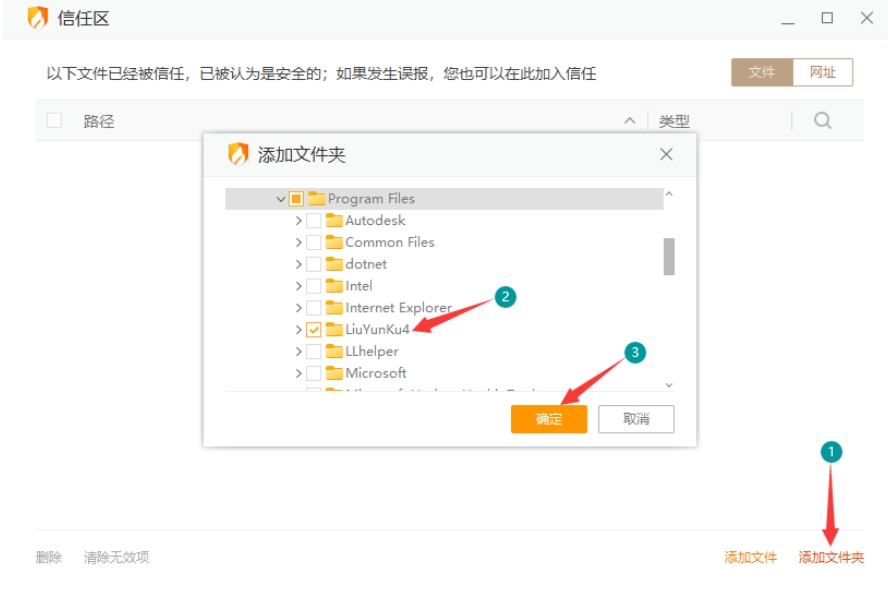Image resolution: width=888 pixels, height=589 pixels.
Task: Select the Program Files folder name
Action: (x=372, y=199)
